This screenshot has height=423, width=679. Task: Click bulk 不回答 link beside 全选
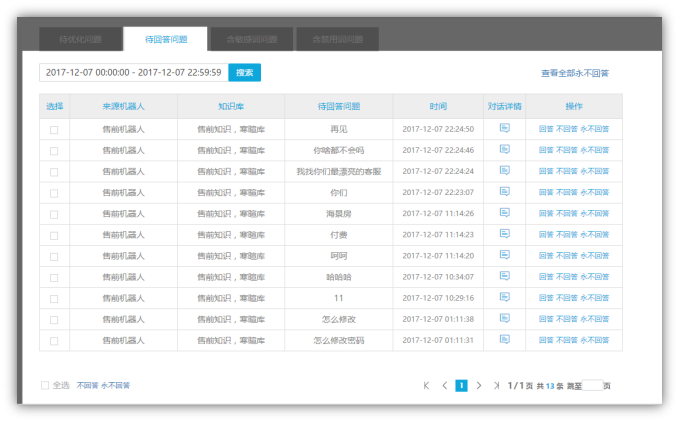(x=87, y=385)
